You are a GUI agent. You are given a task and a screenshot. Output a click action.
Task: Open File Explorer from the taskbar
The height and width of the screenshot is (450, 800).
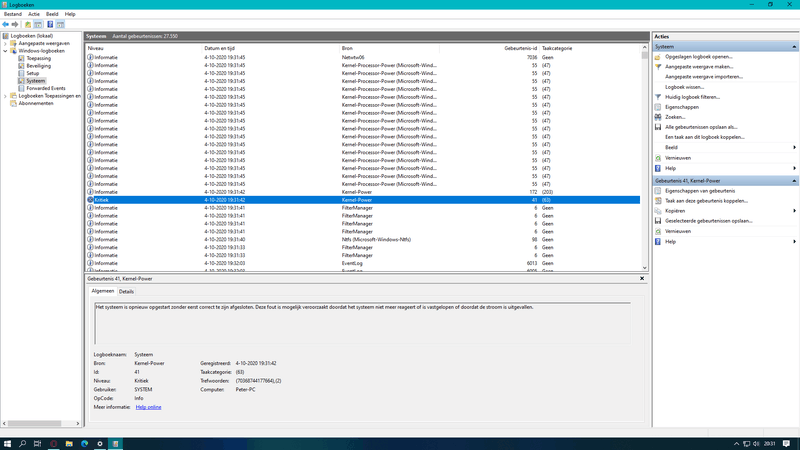click(x=69, y=444)
